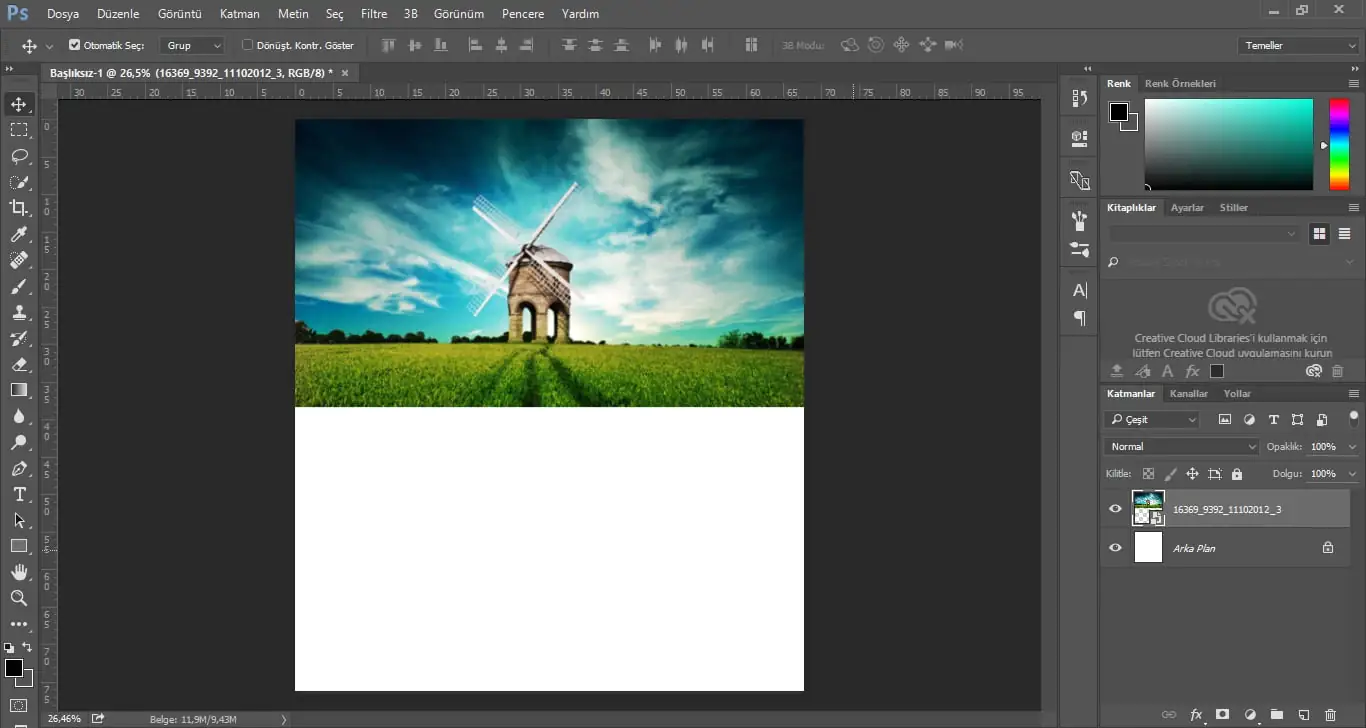Uncheck the Otomatik Seç checkbox

(x=75, y=45)
